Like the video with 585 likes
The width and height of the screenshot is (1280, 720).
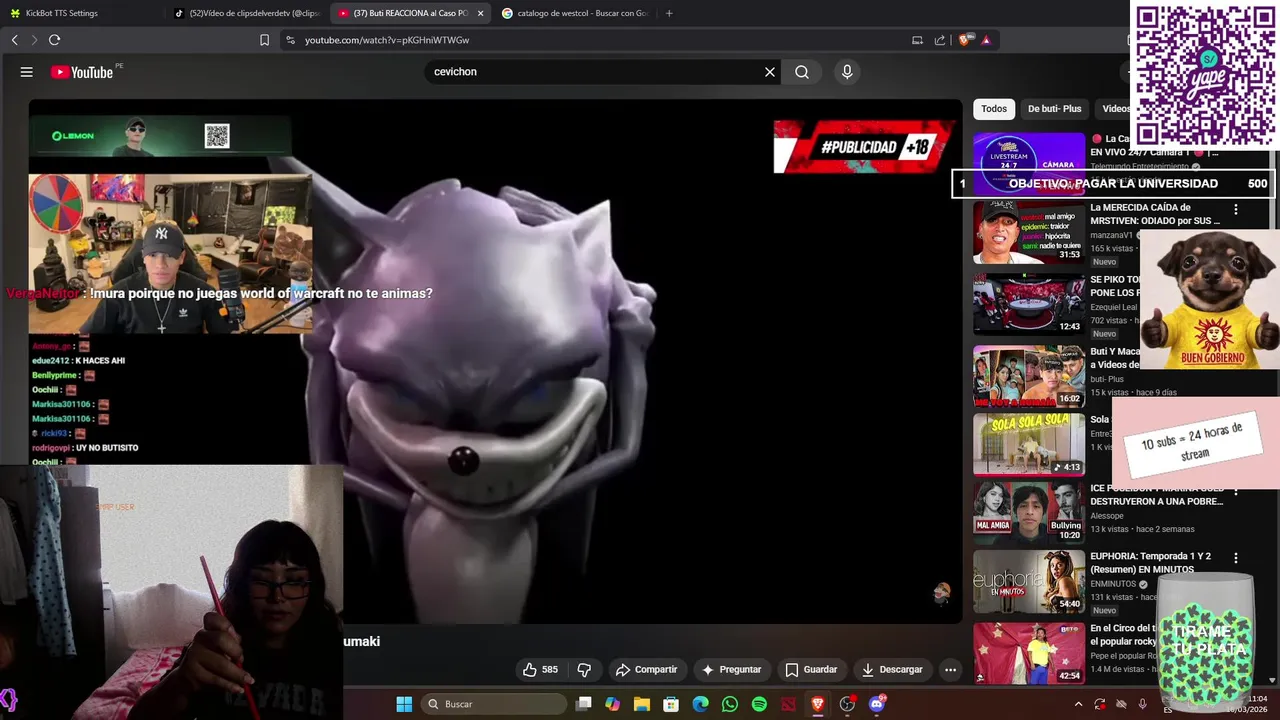click(x=540, y=669)
